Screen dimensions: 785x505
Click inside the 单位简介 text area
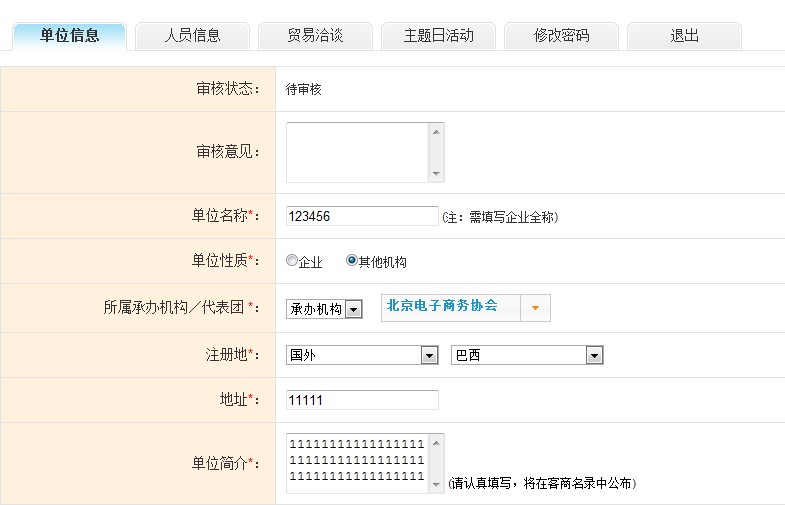pos(357,462)
